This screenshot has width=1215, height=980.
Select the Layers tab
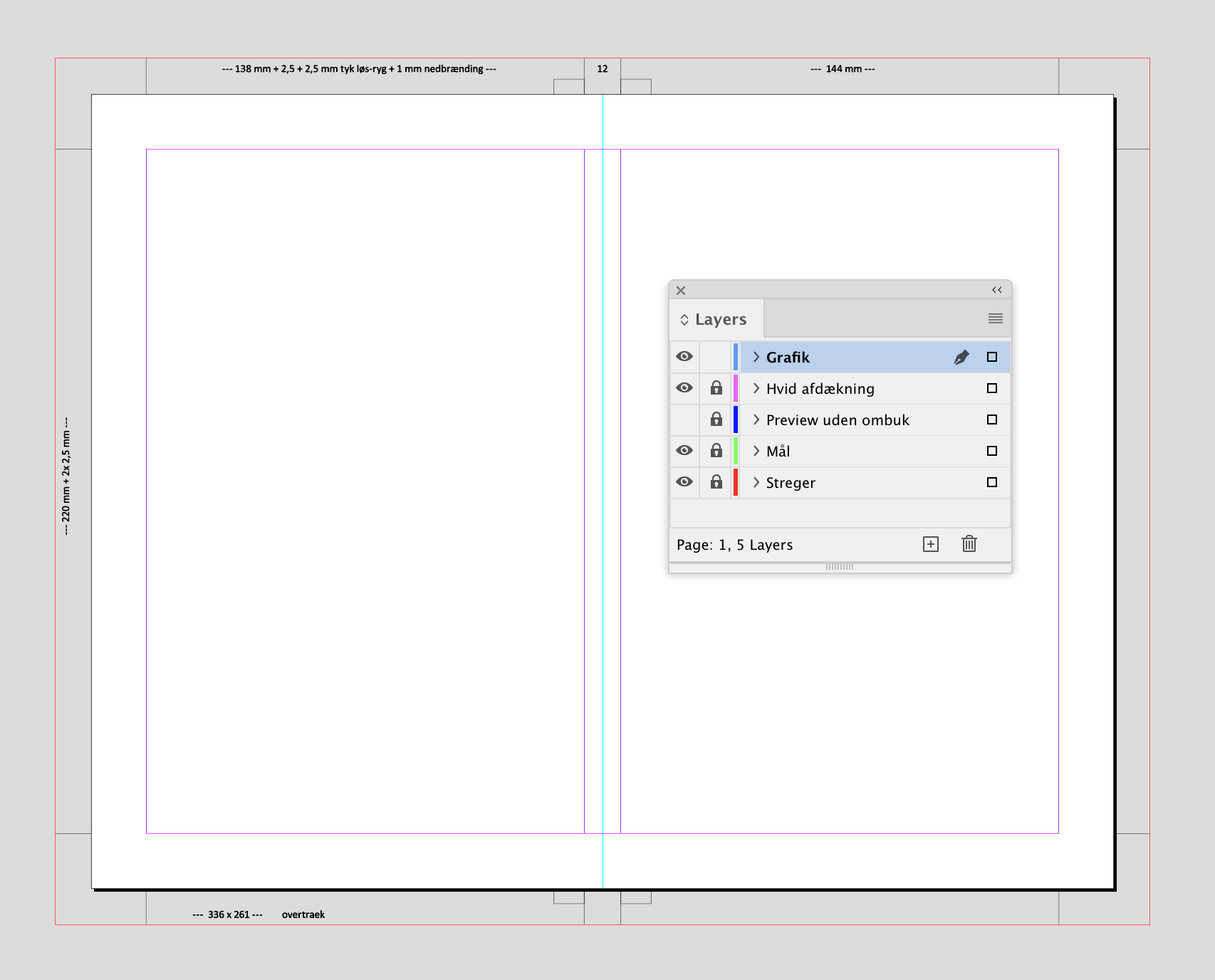717,319
